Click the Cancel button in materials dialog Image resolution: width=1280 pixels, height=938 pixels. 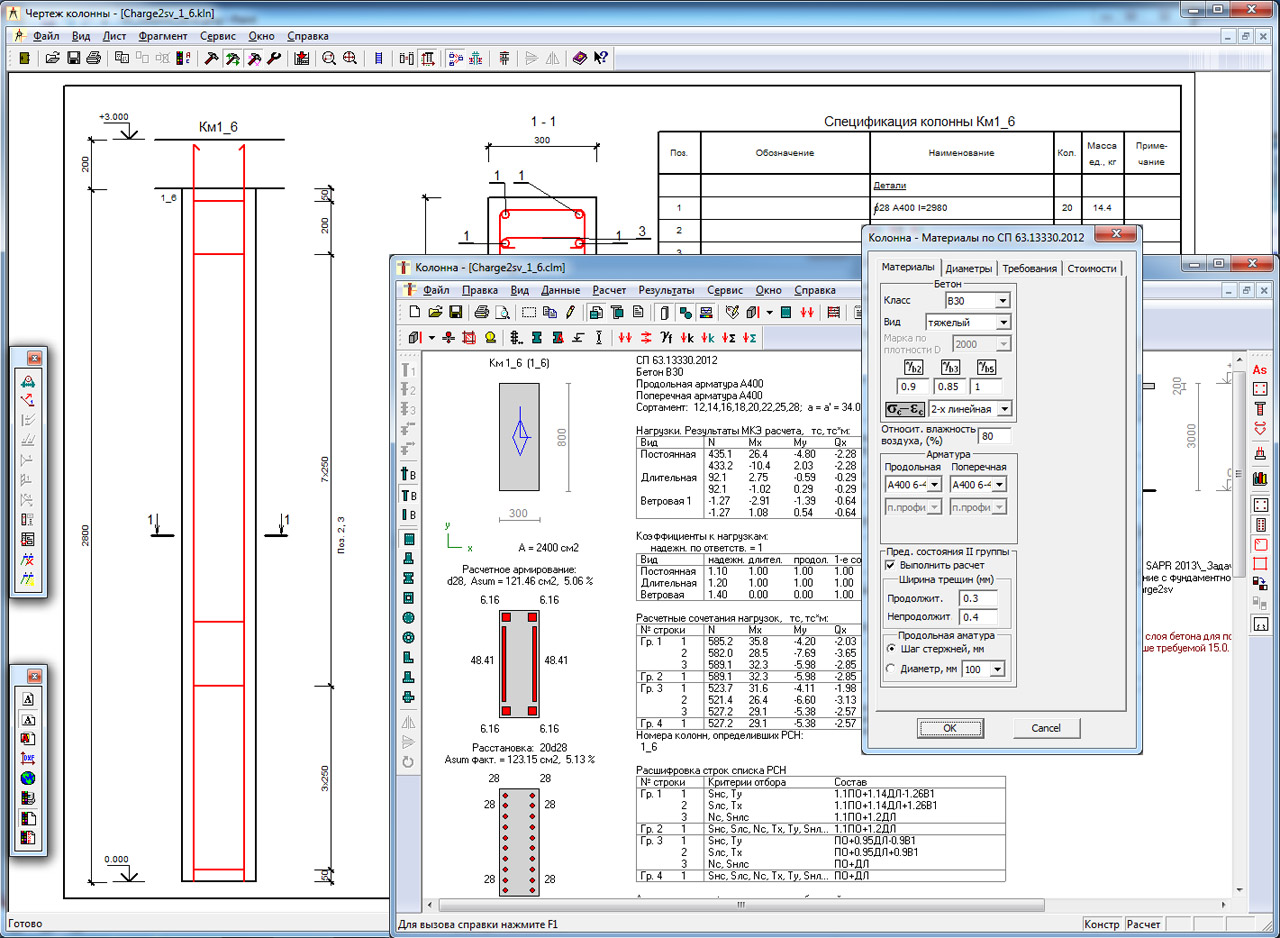pos(1046,727)
